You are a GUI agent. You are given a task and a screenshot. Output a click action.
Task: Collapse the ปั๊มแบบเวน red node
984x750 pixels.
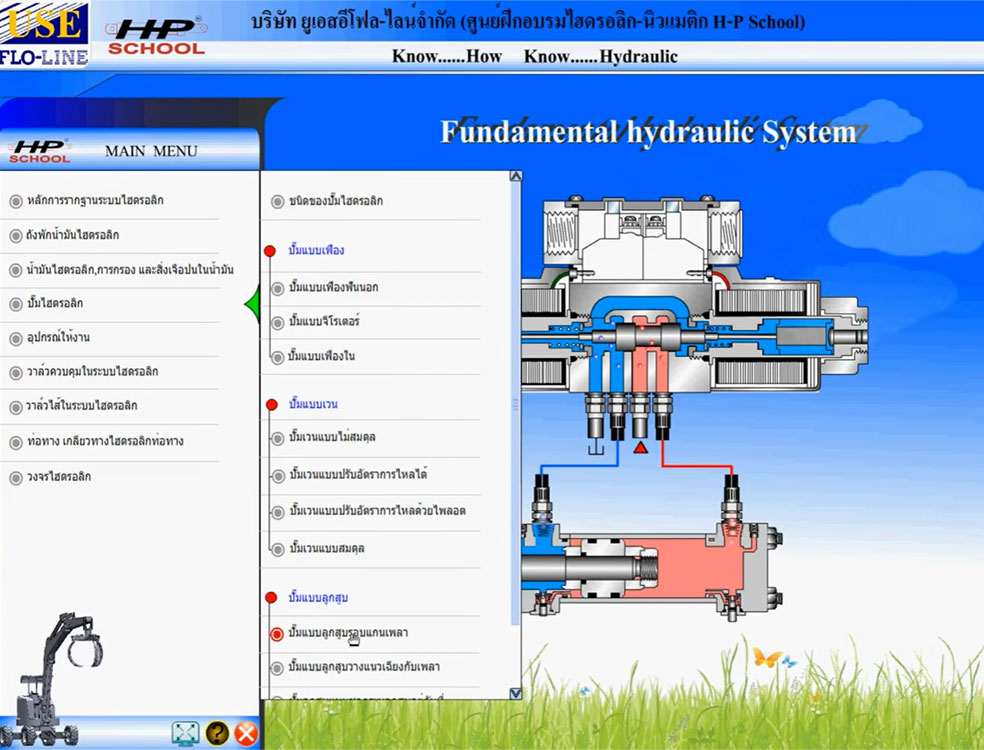[270, 404]
